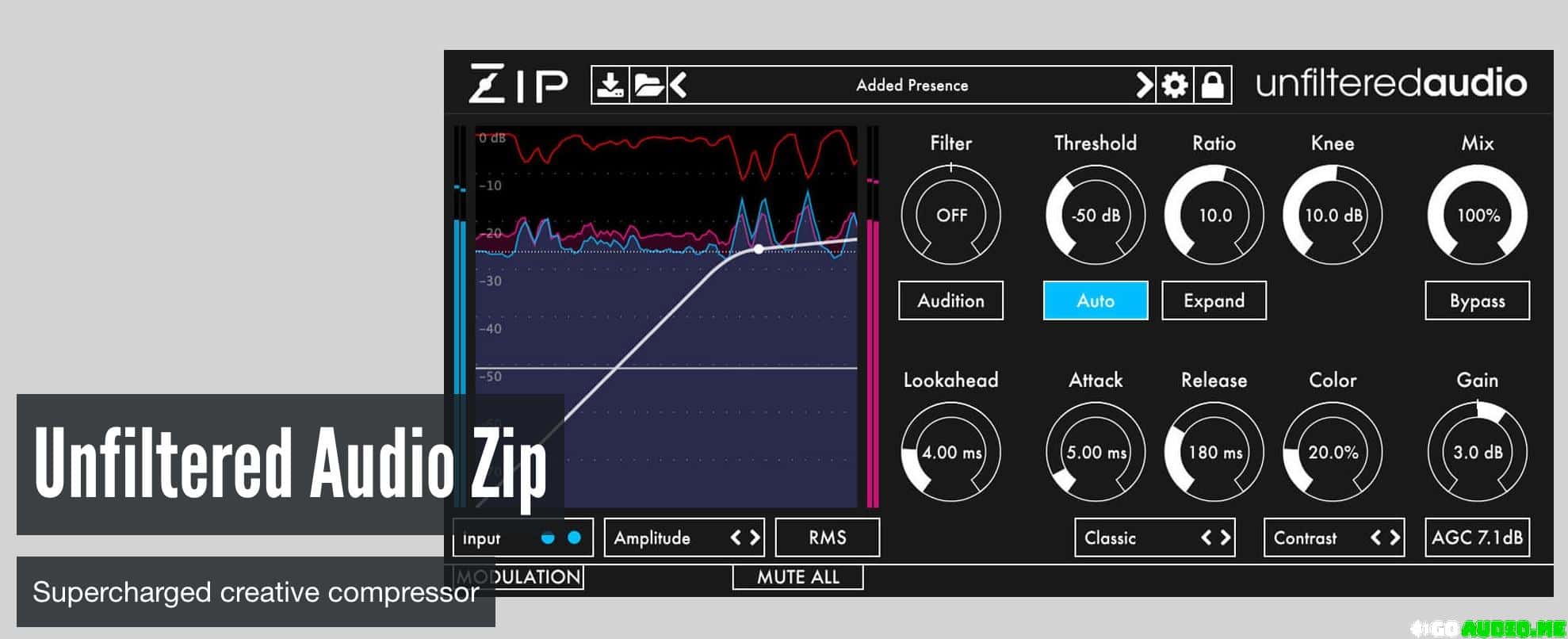This screenshot has height=639, width=1568.
Task: Click the Color knob at 20.0%
Action: pyautogui.click(x=1333, y=452)
